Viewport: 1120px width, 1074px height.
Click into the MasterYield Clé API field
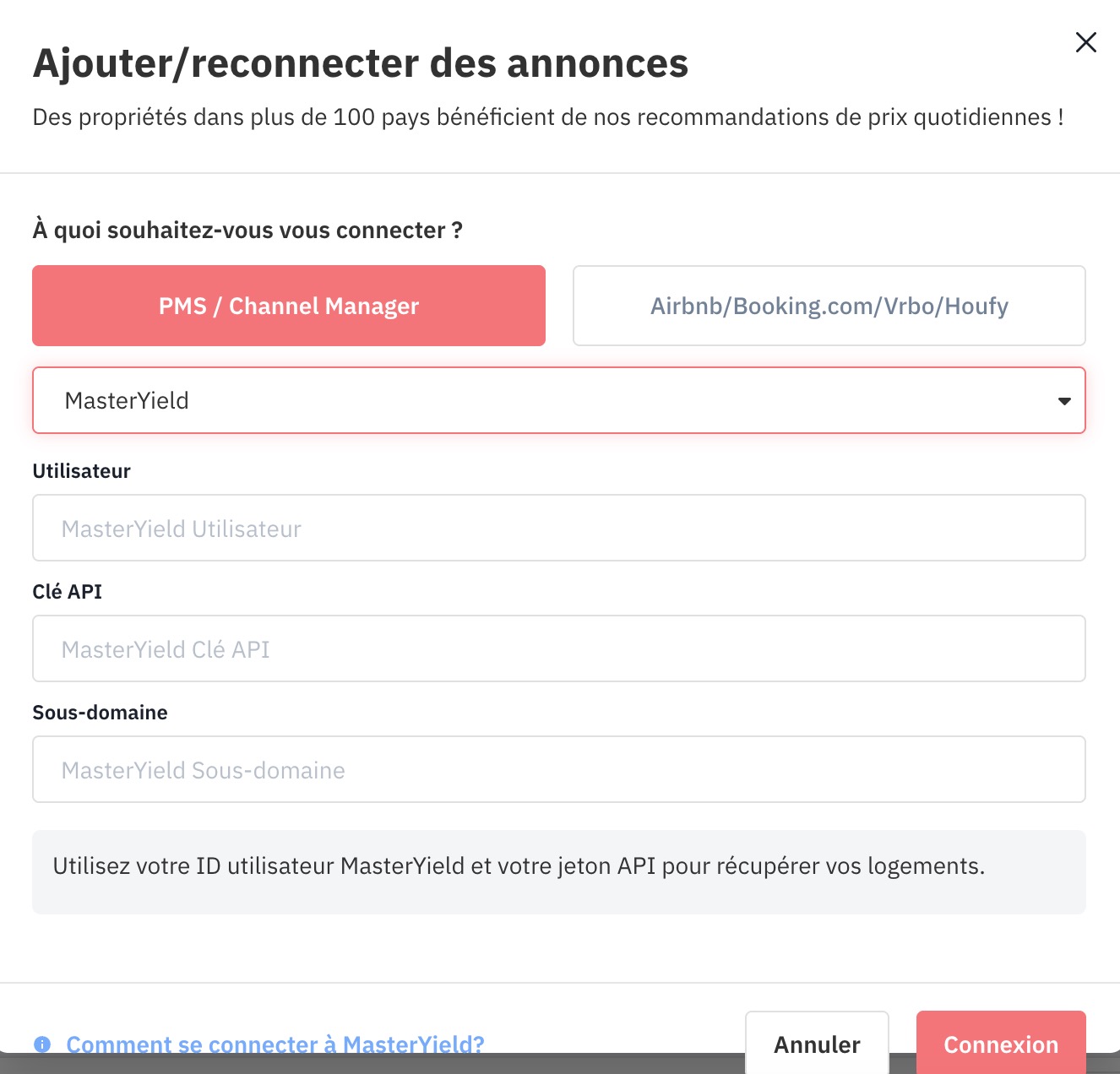click(x=559, y=648)
